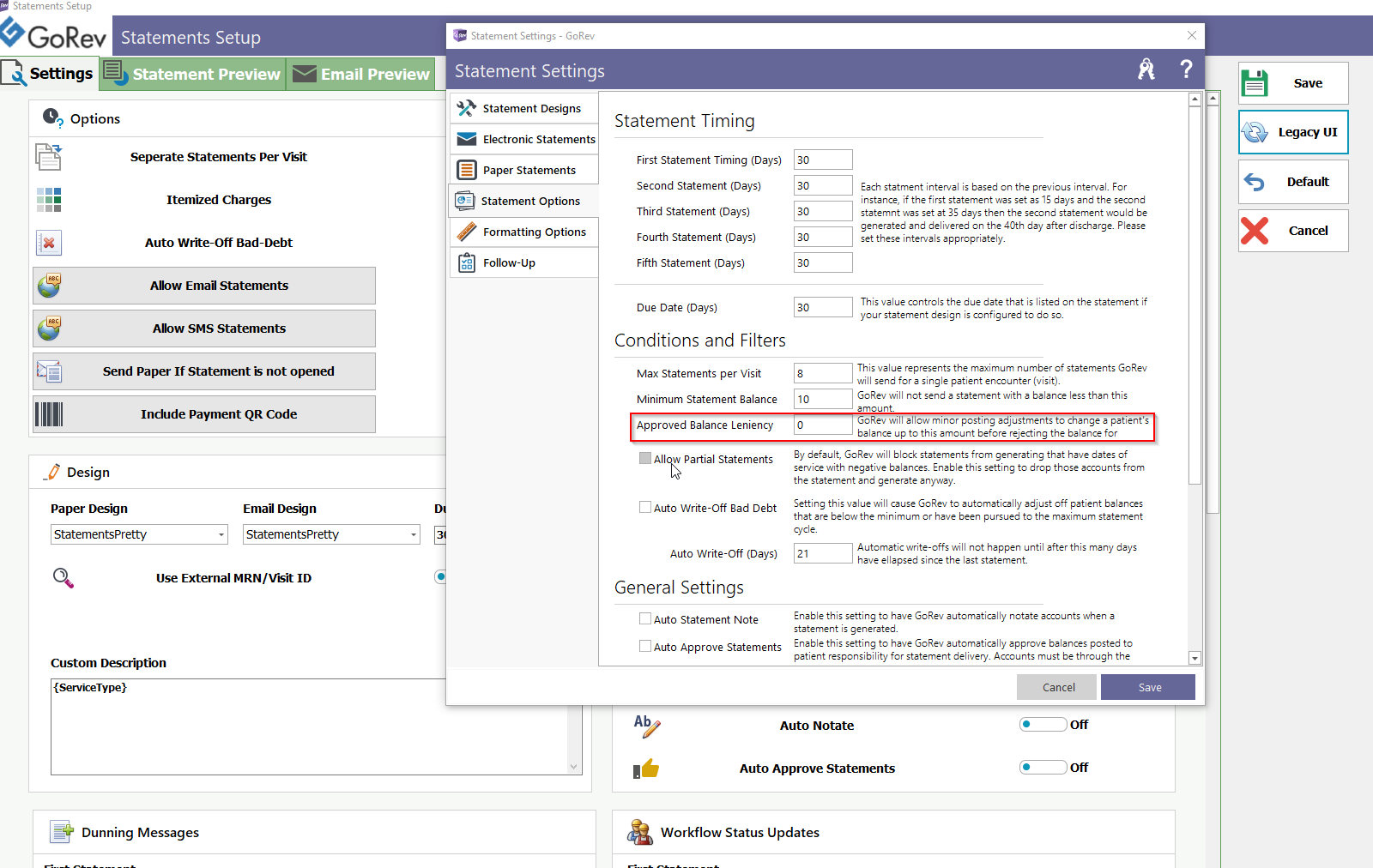Viewport: 1373px width, 868px height.
Task: Toggle the Auto Approve Statements switch
Action: tap(1043, 768)
